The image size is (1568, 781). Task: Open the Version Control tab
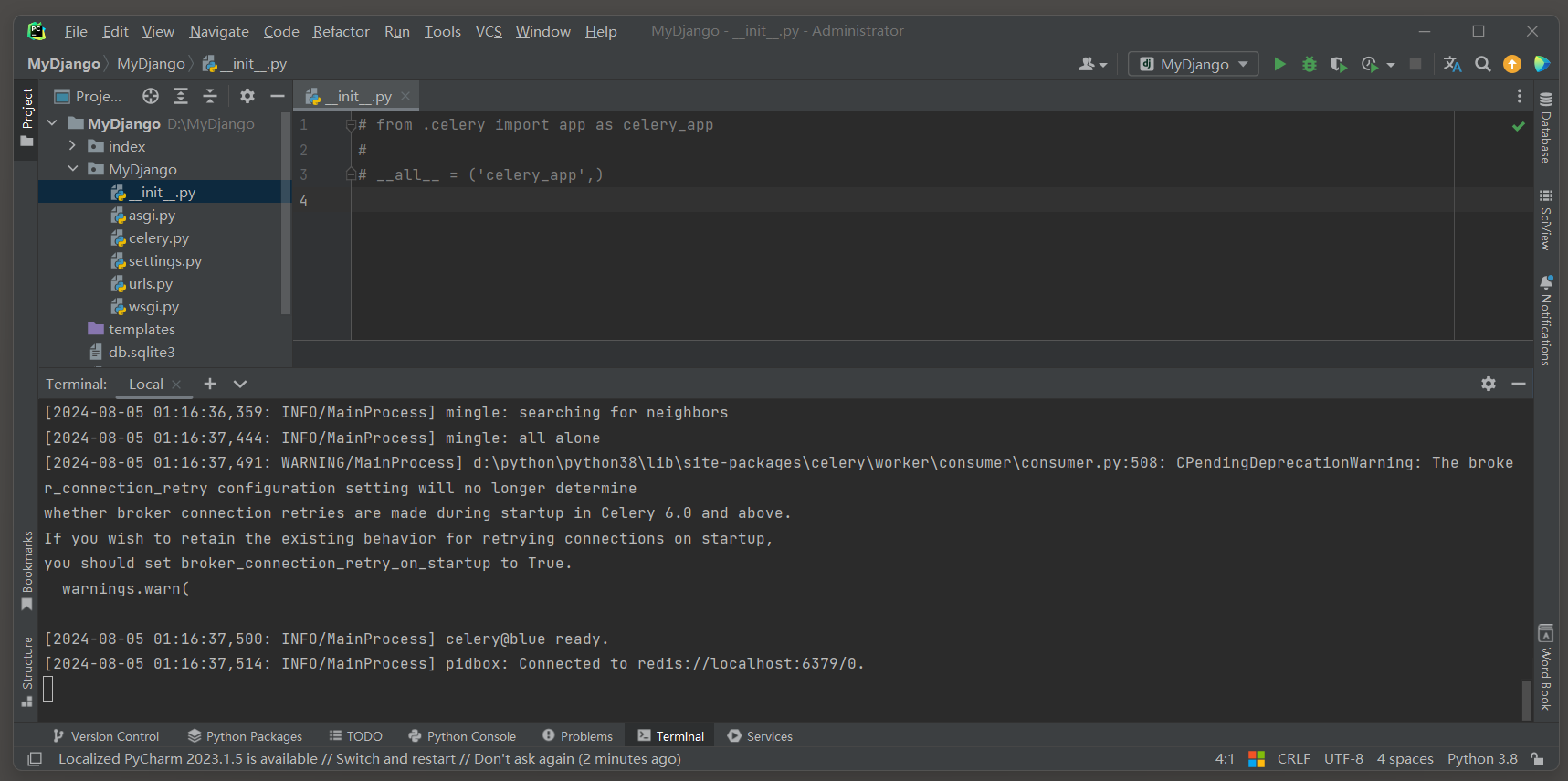(106, 736)
